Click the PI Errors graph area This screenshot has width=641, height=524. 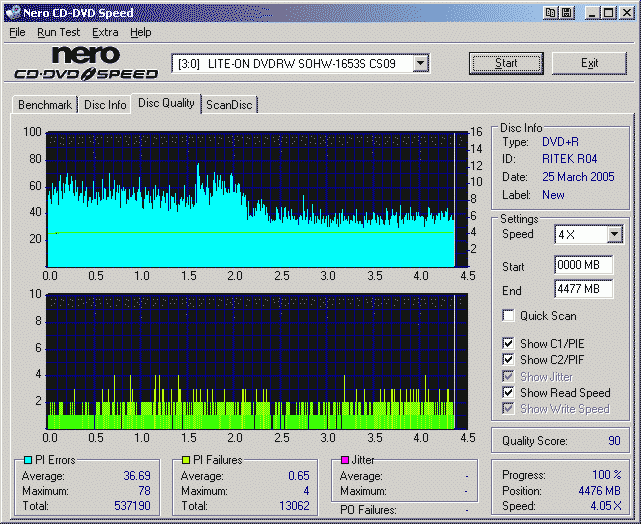click(257, 199)
